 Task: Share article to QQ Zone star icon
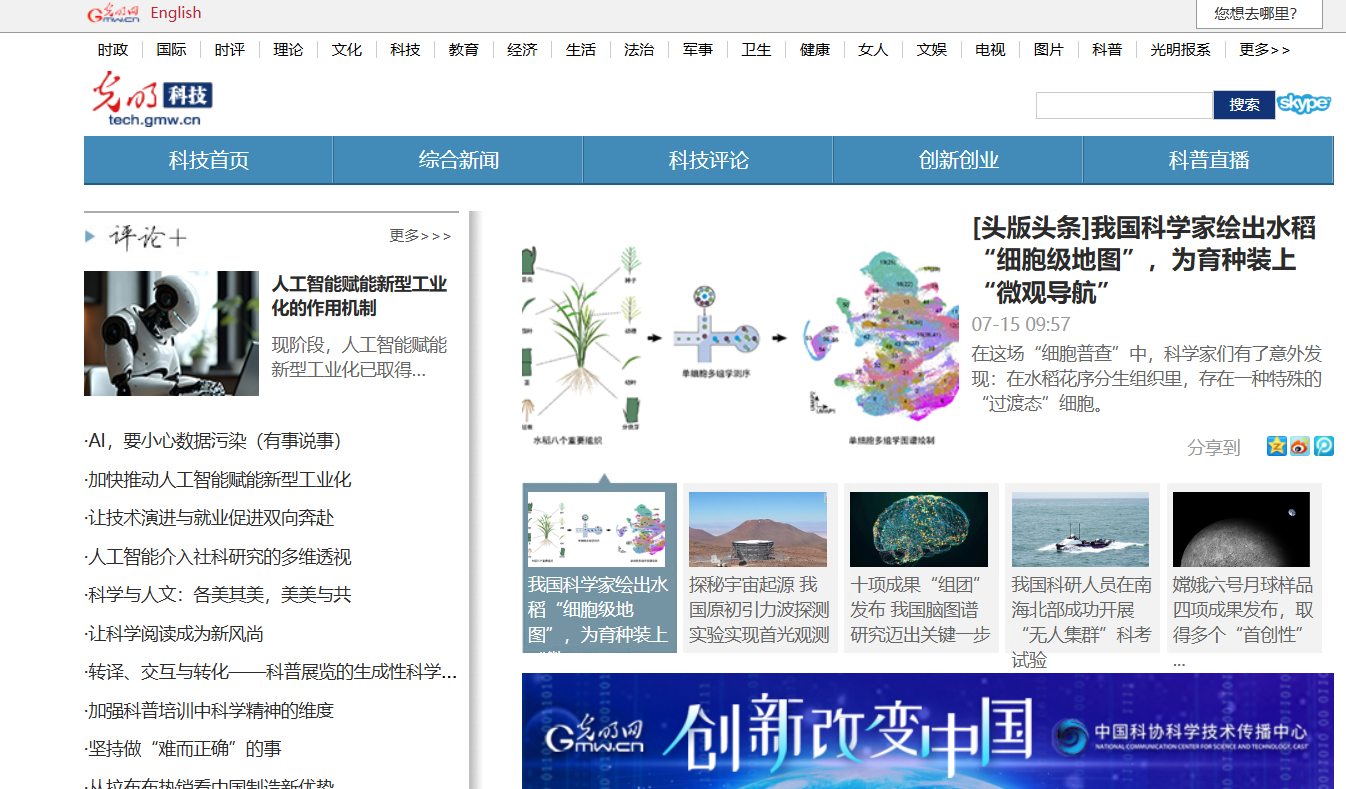pos(1276,446)
